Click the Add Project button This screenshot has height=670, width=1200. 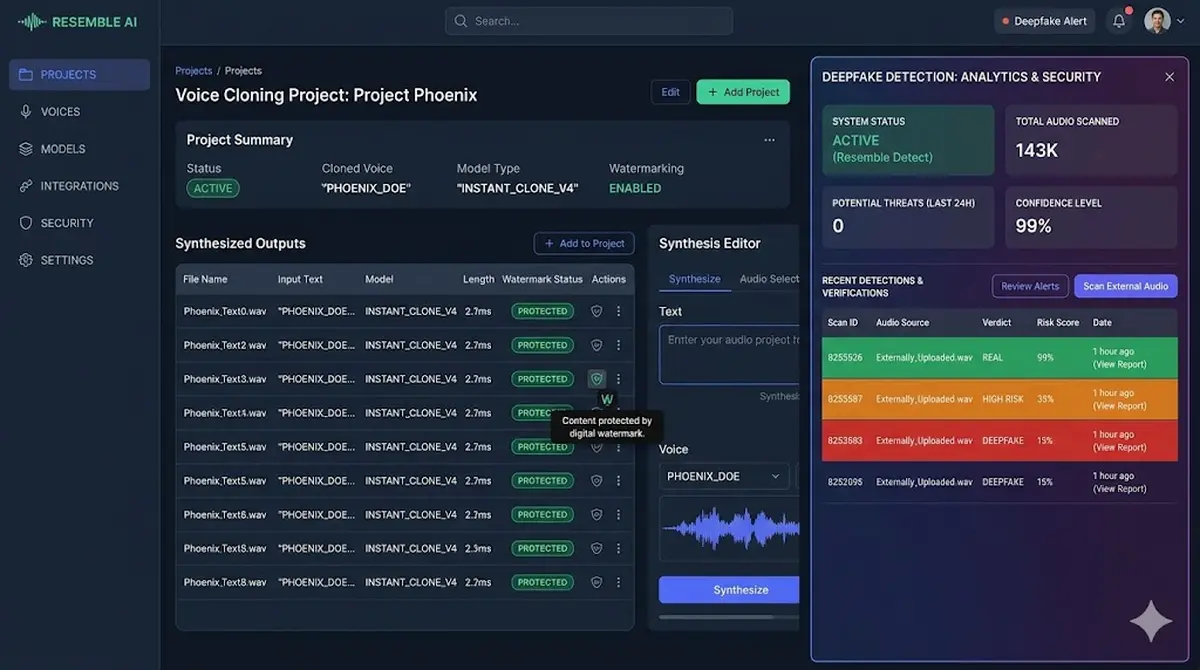[x=743, y=92]
